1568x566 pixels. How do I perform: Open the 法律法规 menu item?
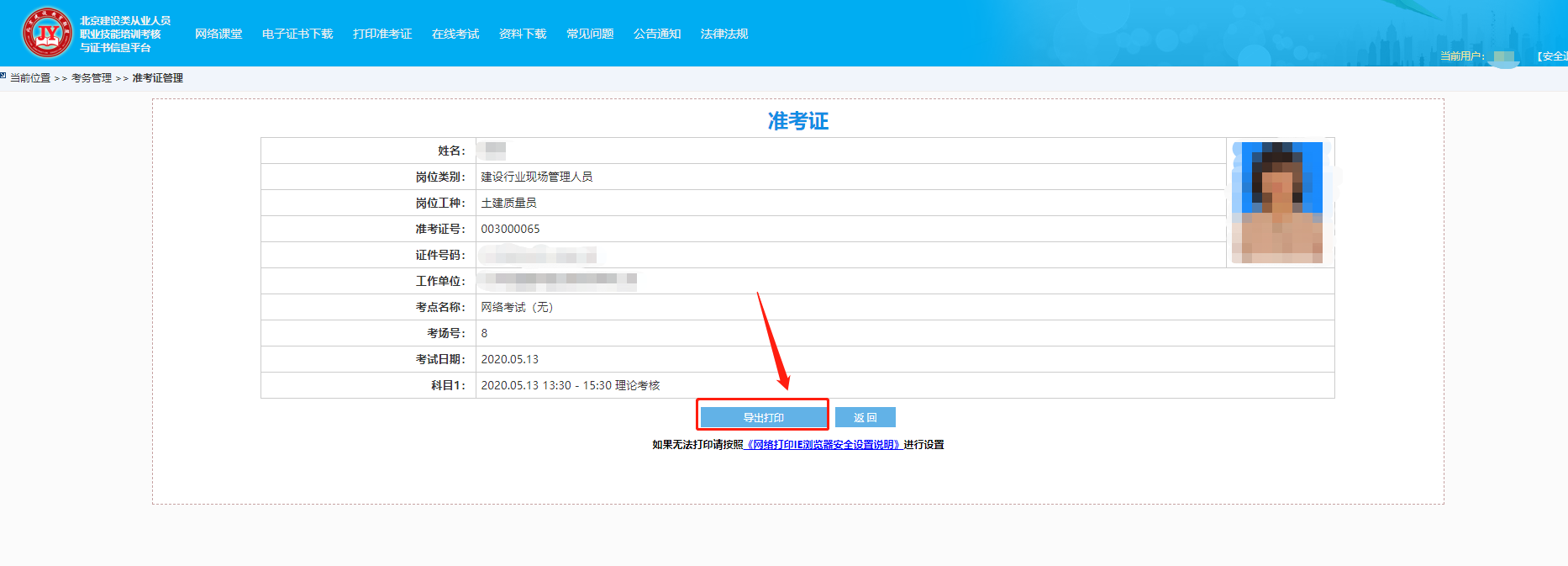click(724, 34)
